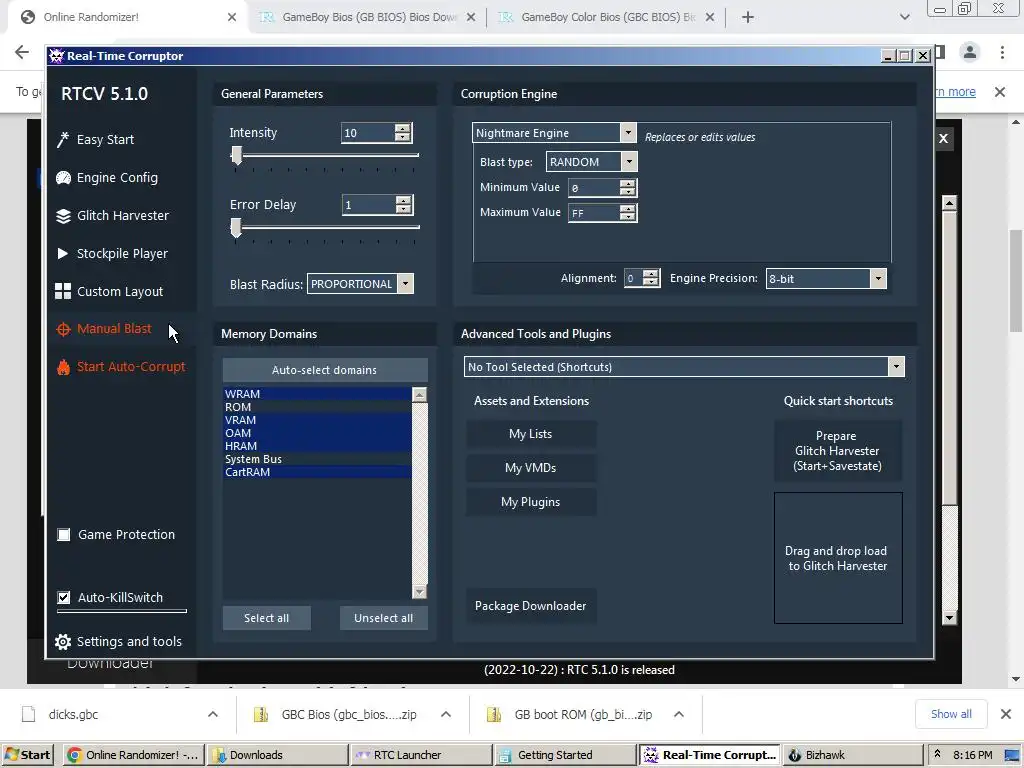Click the Error Delay slider handle
Viewport: 1024px width, 768px height.
pyautogui.click(x=236, y=228)
